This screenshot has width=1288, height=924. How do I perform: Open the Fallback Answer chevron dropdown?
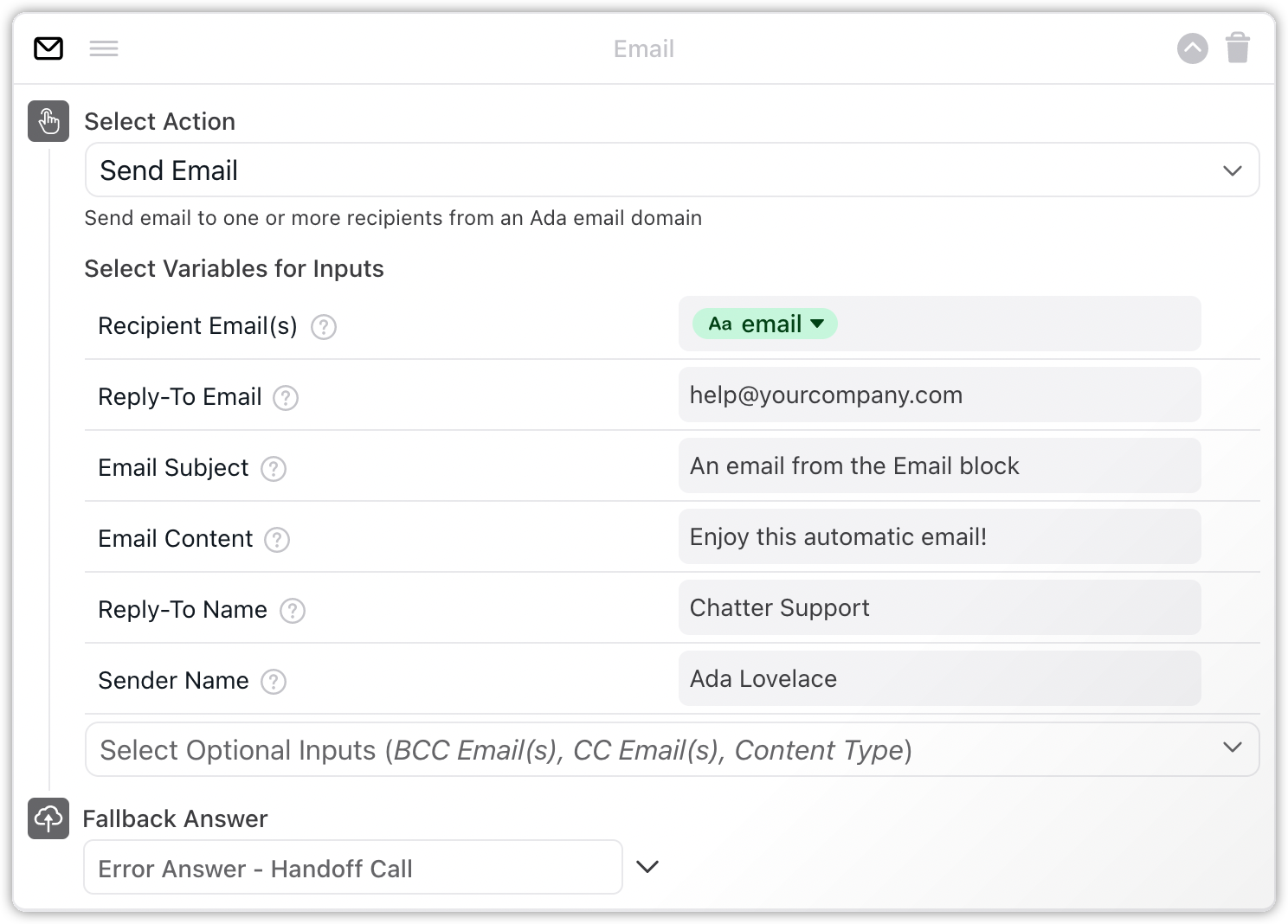tap(647, 867)
